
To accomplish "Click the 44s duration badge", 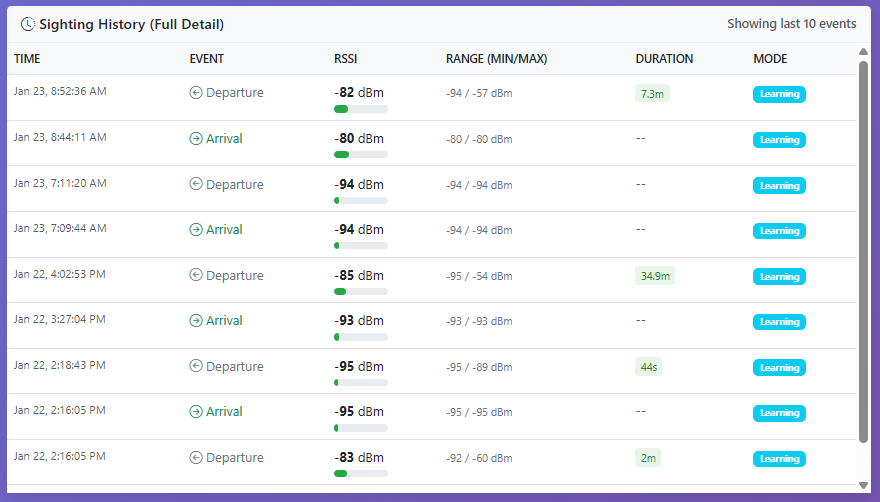I will point(648,367).
